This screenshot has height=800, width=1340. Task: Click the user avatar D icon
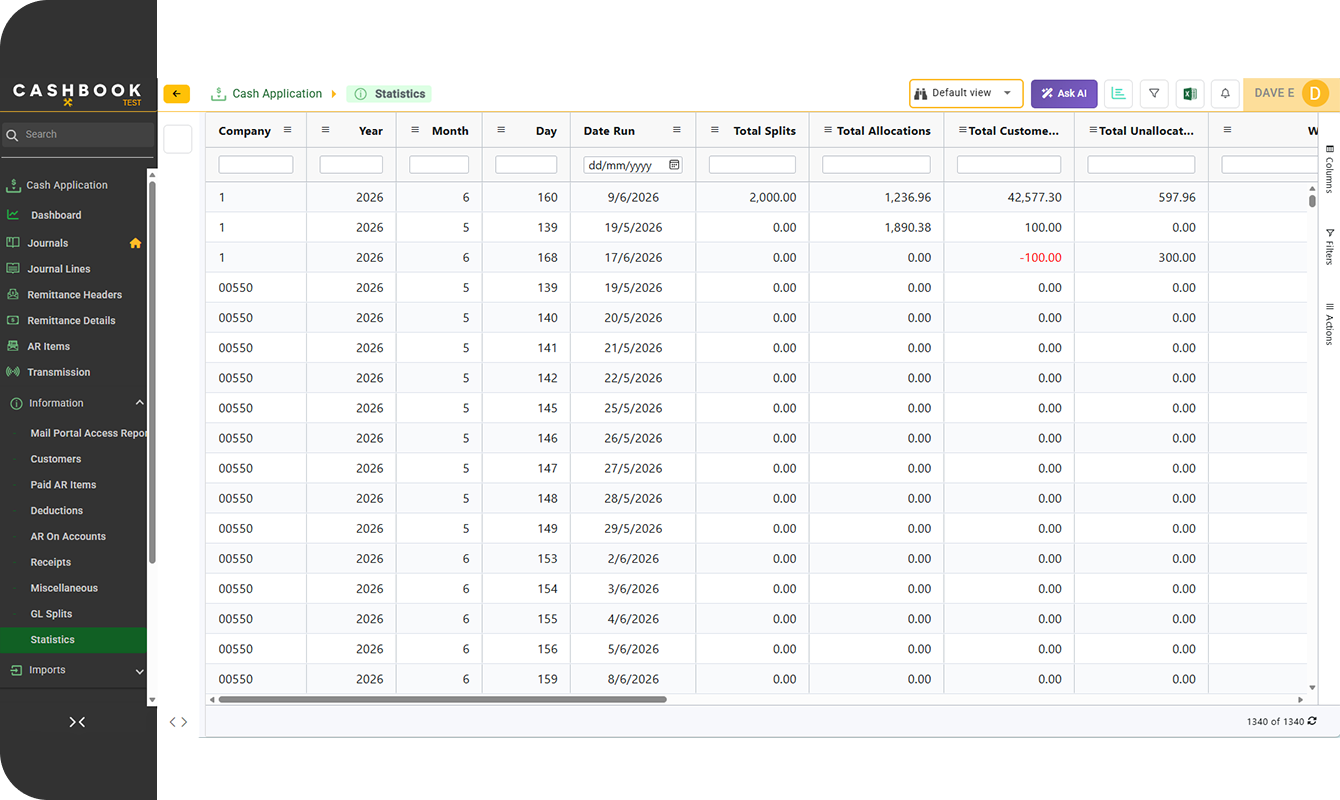pos(1316,94)
